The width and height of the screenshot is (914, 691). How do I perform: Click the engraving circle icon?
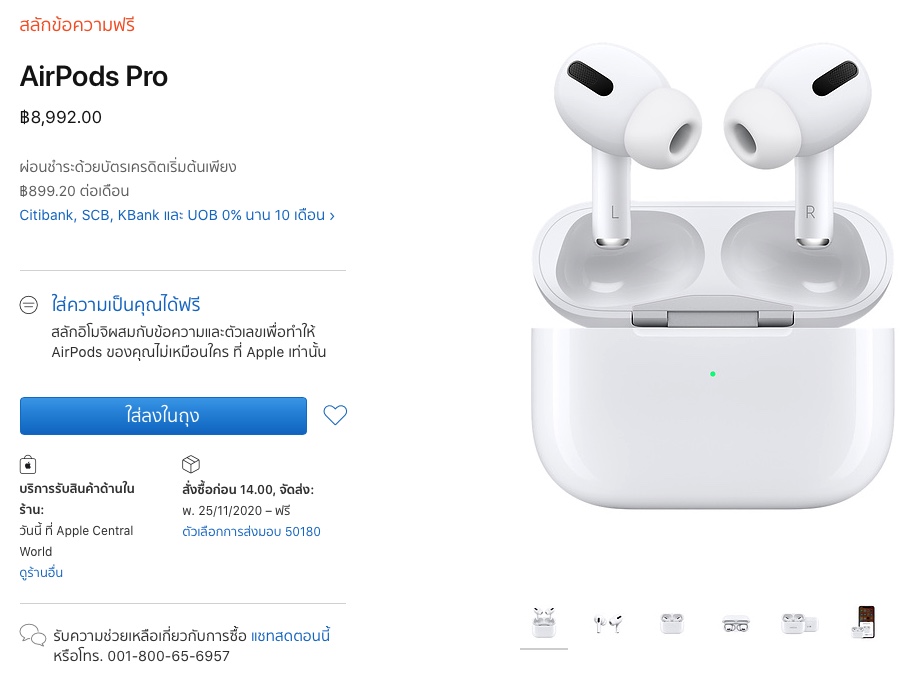[x=29, y=305]
